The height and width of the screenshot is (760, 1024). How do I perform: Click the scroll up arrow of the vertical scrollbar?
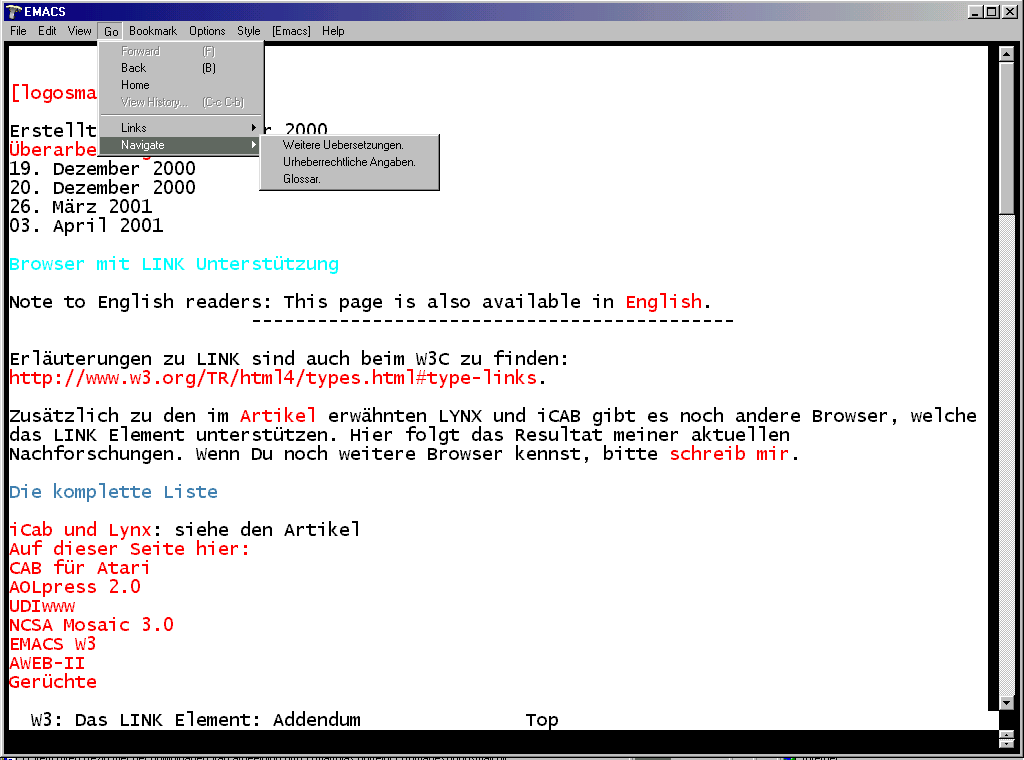[x=1006, y=55]
